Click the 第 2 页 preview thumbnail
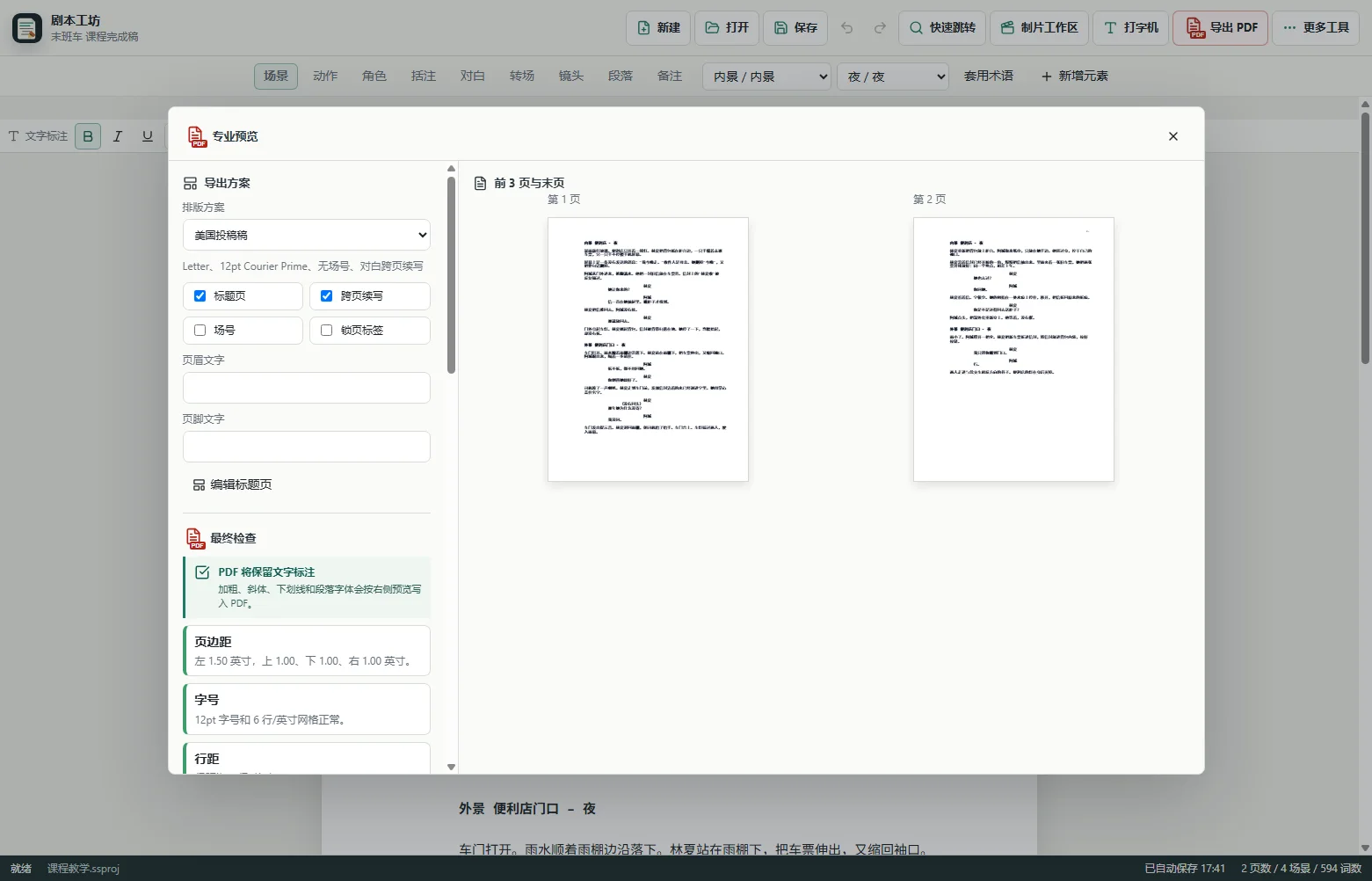This screenshot has height=881, width=1372. pyautogui.click(x=1013, y=349)
